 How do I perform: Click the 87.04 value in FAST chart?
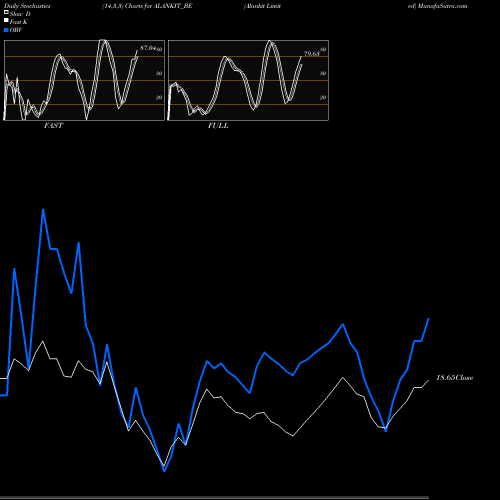(x=148, y=48)
